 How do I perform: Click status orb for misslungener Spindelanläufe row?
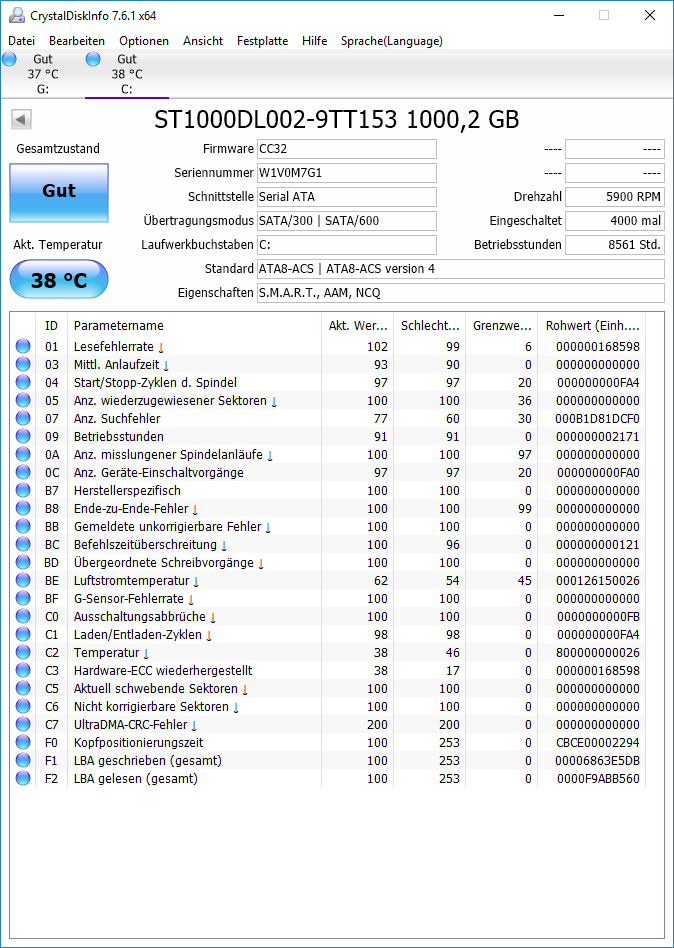coord(23,455)
